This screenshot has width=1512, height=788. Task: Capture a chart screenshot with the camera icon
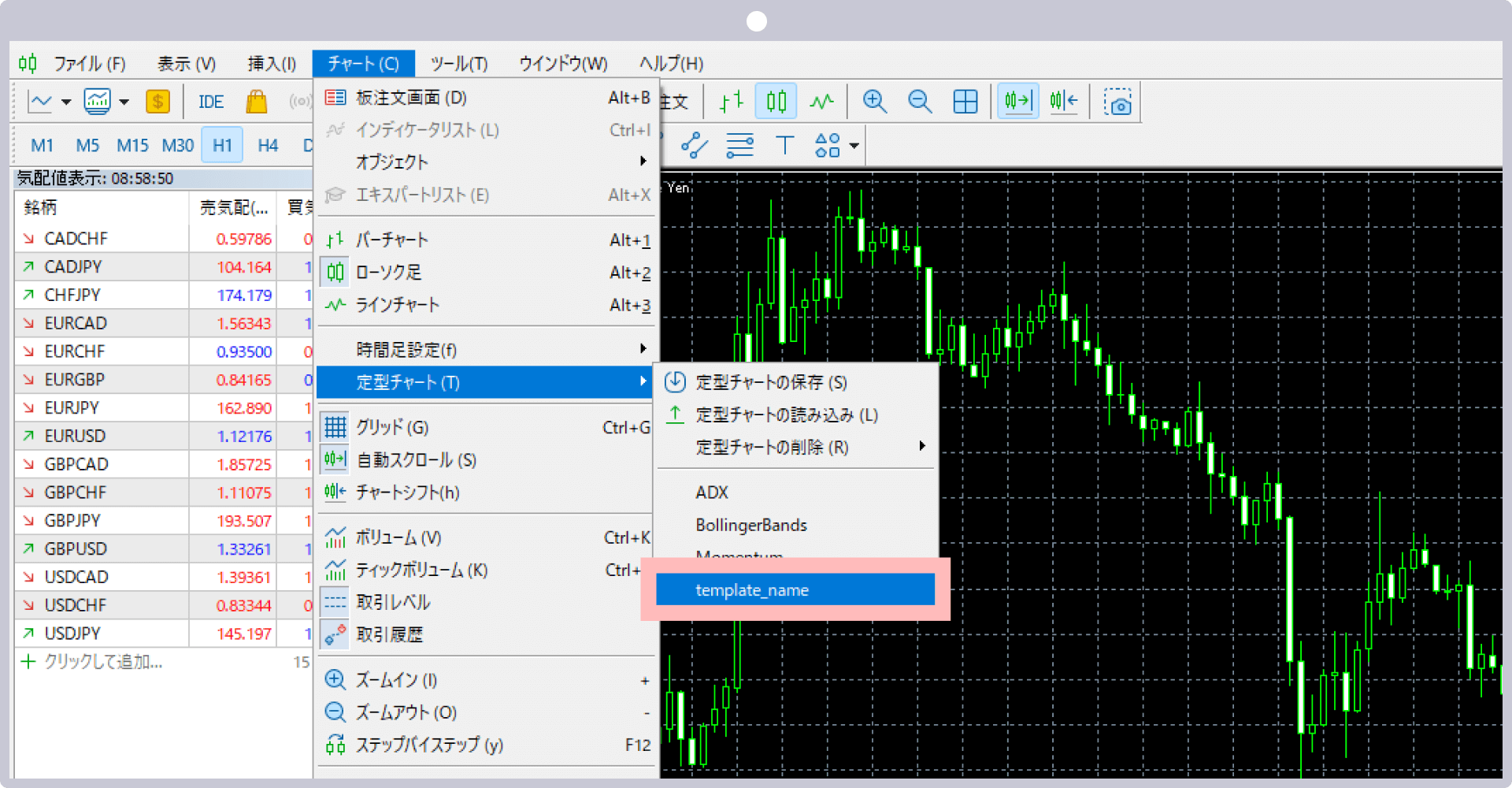pyautogui.click(x=1118, y=101)
